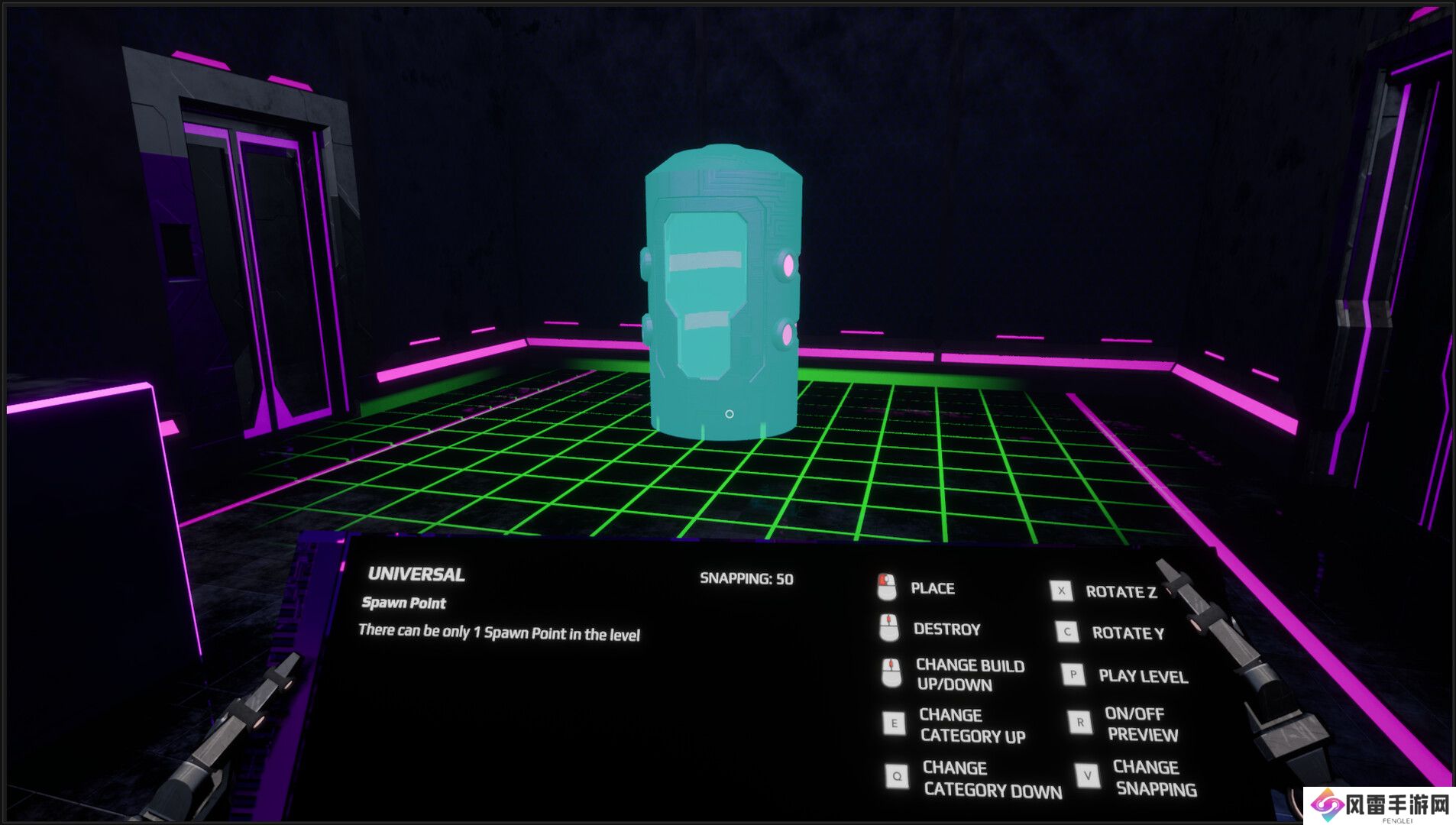
Task: Click the Spawn Point item name
Action: coord(403,603)
